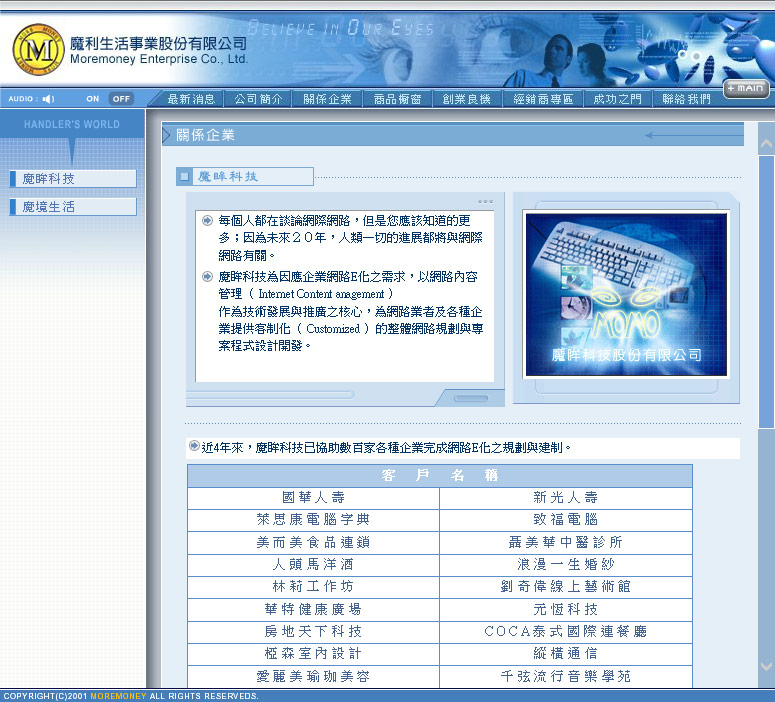Click the 國華人壽 table cell
Screen dimensions: 775x702
tap(313, 498)
